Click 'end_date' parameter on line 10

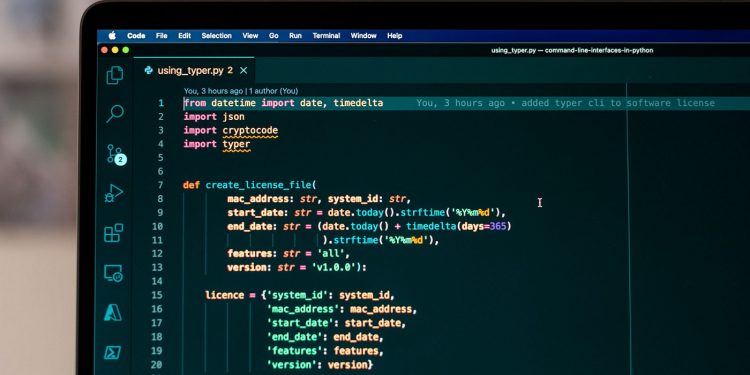(249, 226)
